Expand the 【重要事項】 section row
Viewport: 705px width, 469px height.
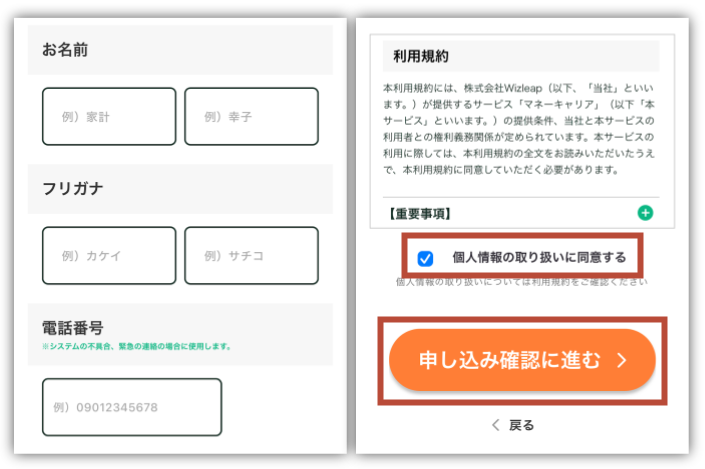coord(516,213)
